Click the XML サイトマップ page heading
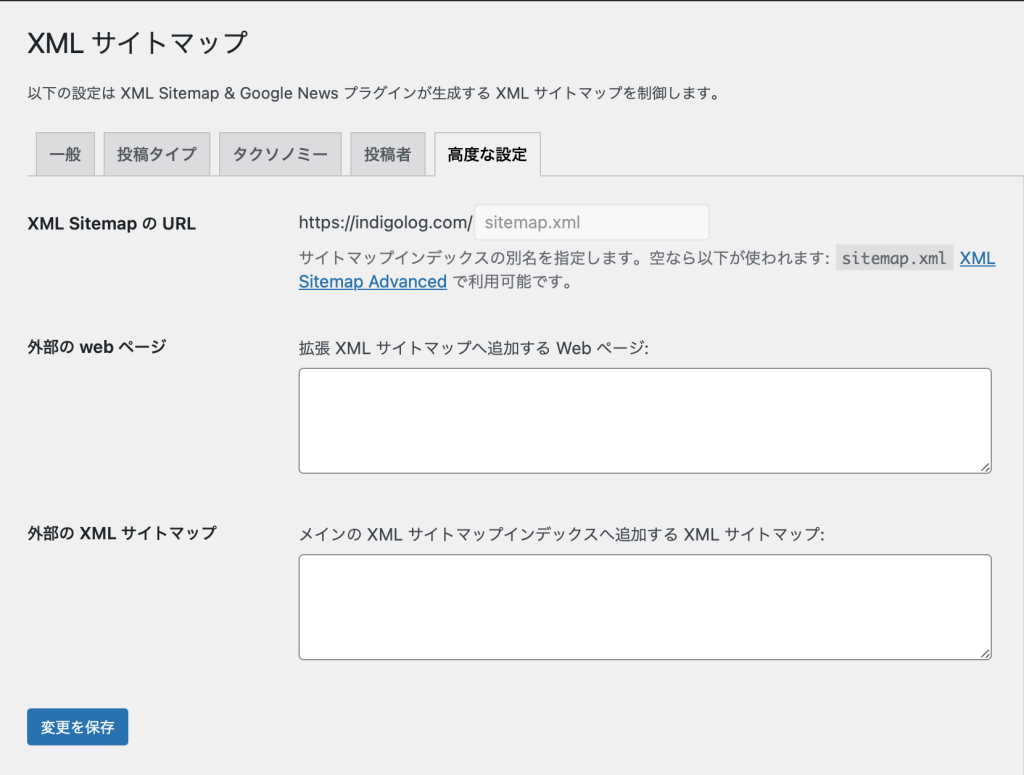Image resolution: width=1024 pixels, height=775 pixels. (137, 43)
